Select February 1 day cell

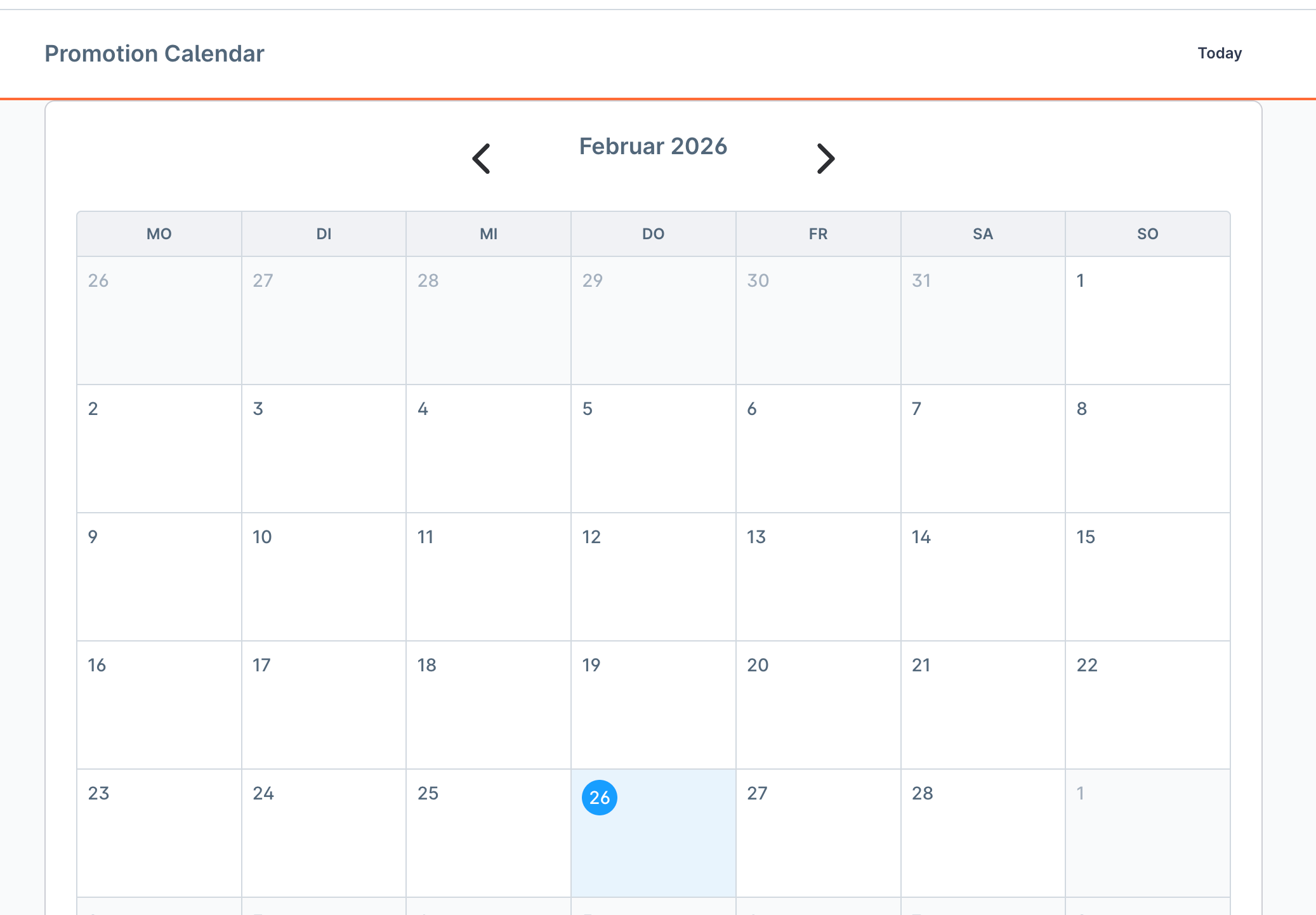pyautogui.click(x=1147, y=320)
